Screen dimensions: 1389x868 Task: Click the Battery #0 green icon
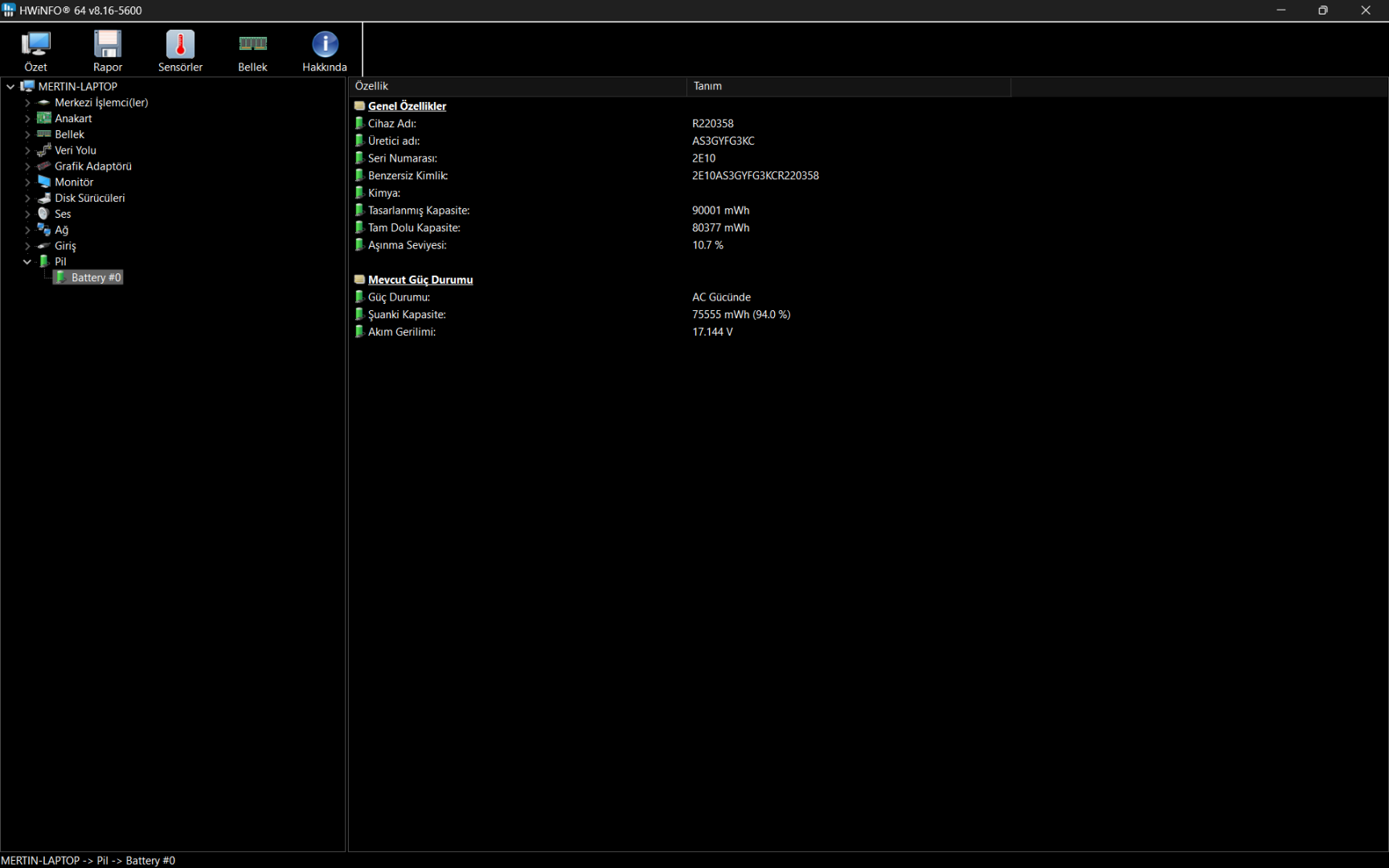click(61, 277)
